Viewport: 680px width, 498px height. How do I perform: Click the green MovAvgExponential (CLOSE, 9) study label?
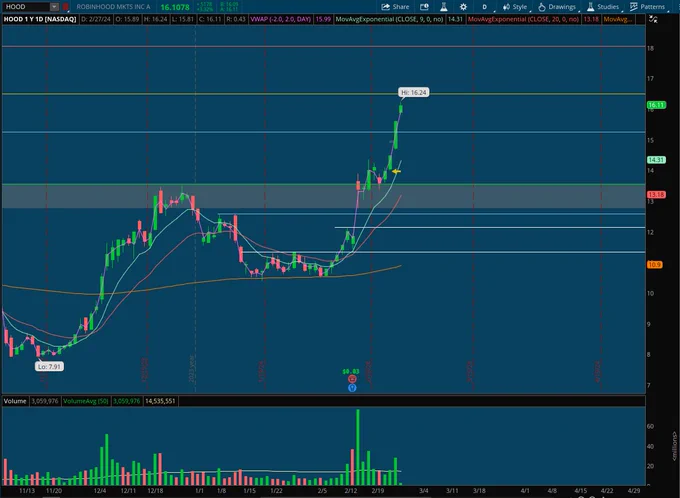(389, 19)
